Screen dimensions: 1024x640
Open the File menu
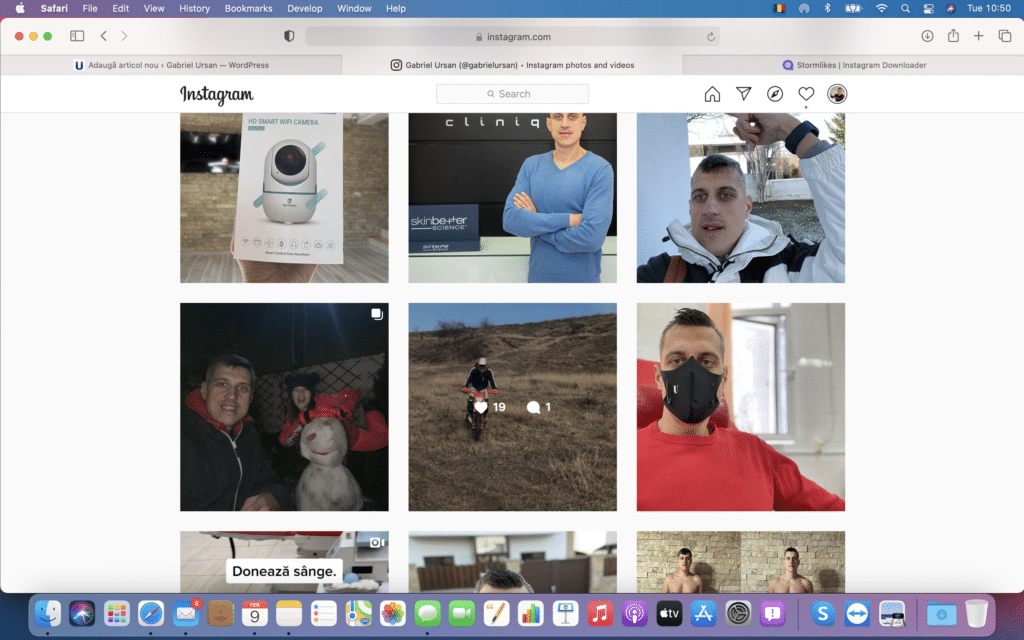point(89,8)
